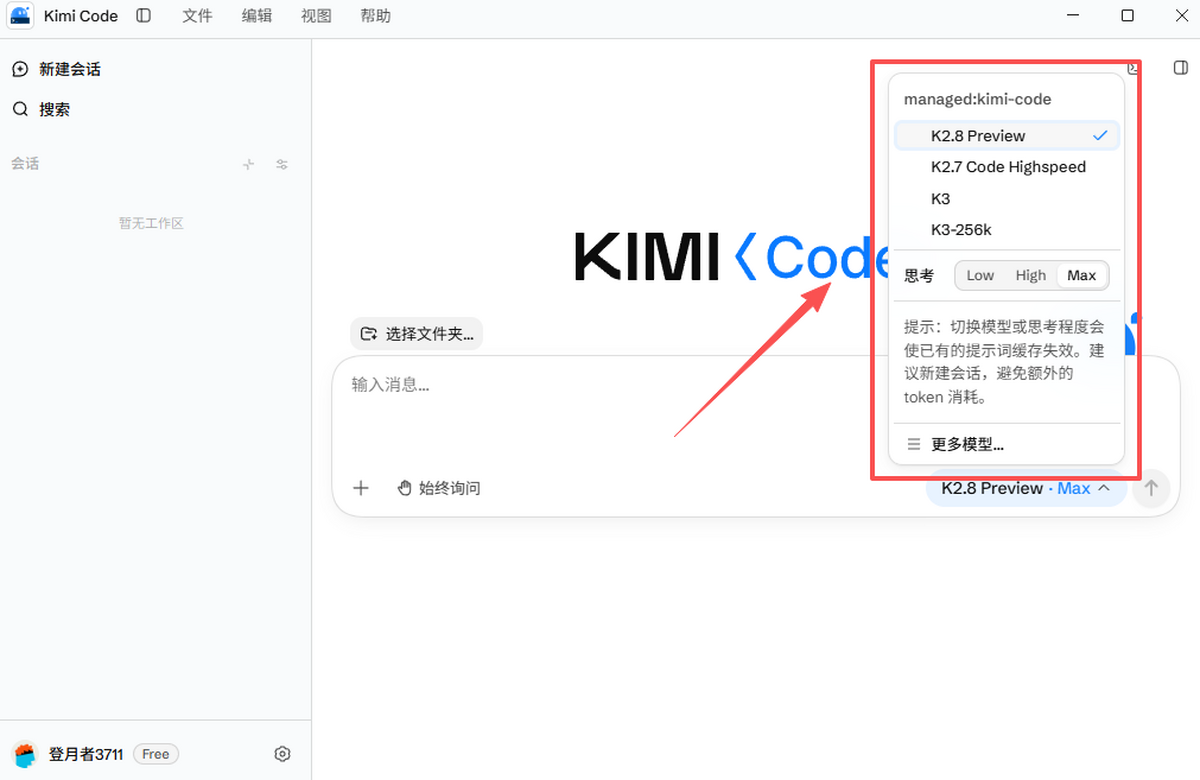Focus the 输入消息 text field
This screenshot has height=780, width=1200.
pos(755,410)
